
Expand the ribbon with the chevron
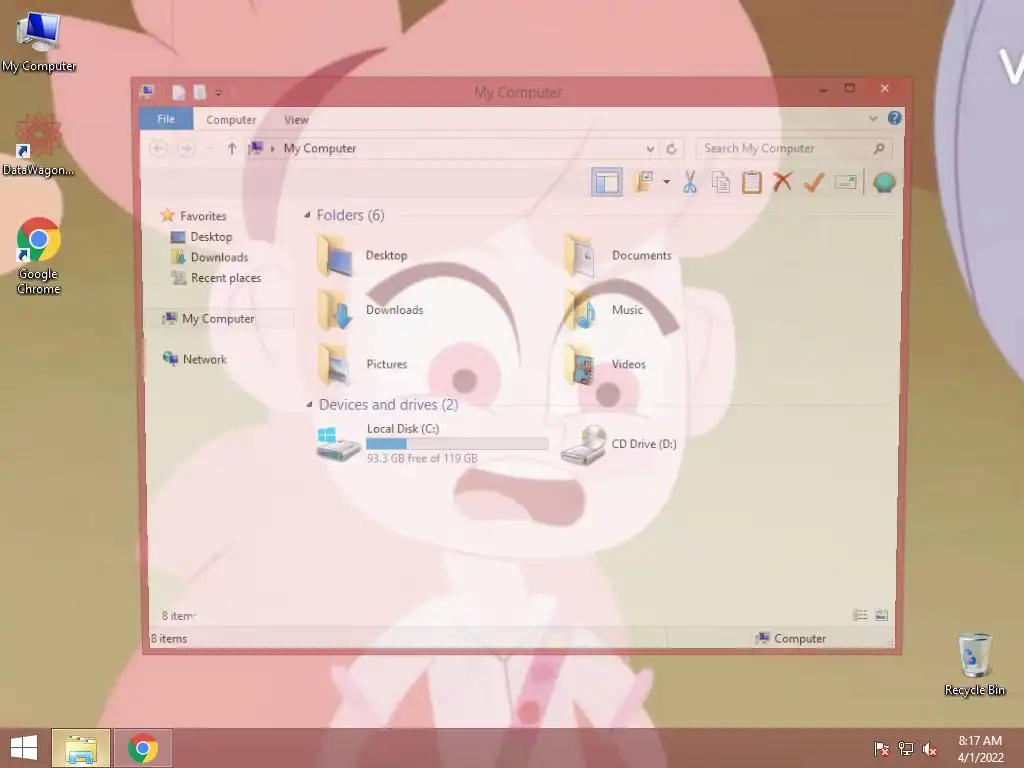pyautogui.click(x=872, y=118)
